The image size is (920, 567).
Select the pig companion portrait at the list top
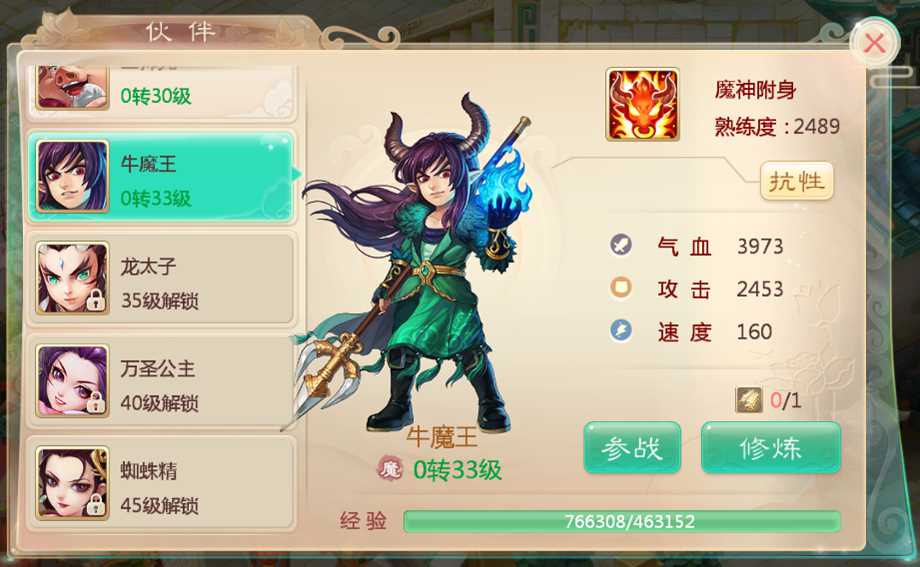pyautogui.click(x=72, y=87)
